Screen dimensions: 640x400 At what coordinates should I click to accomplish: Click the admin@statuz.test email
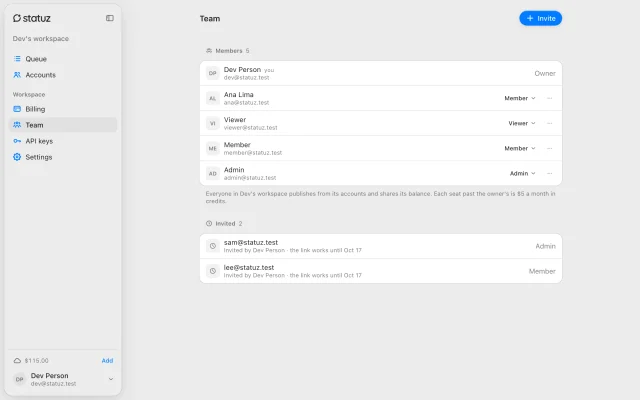tap(250, 178)
